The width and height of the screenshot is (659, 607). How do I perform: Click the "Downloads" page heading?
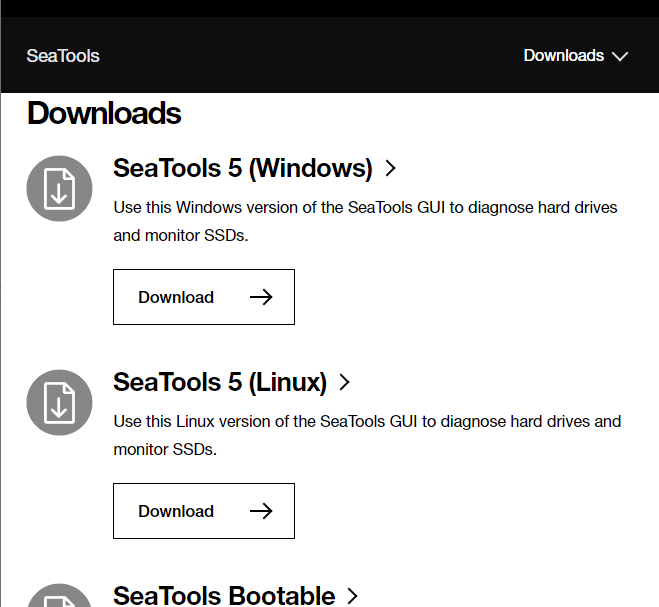[x=104, y=113]
